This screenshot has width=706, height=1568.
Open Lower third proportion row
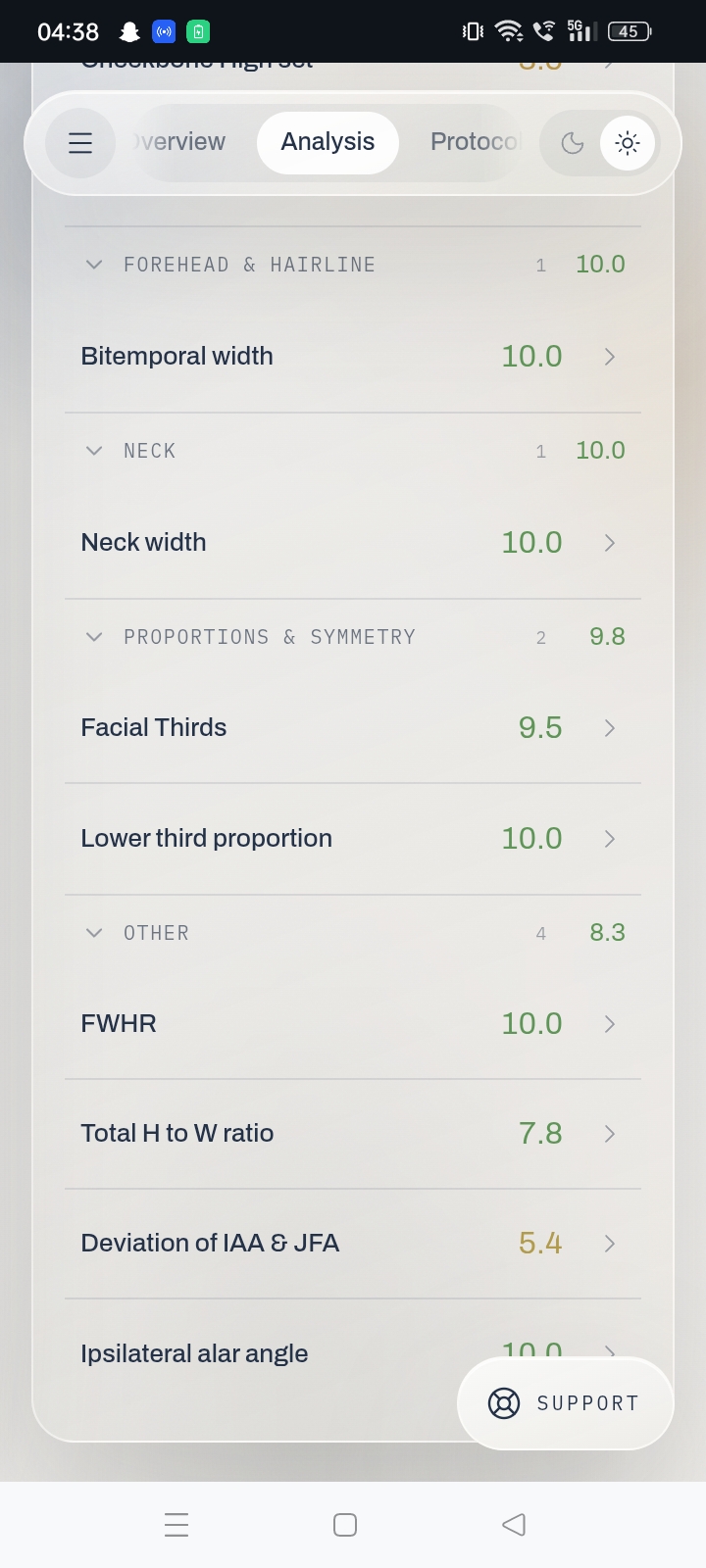coord(353,839)
